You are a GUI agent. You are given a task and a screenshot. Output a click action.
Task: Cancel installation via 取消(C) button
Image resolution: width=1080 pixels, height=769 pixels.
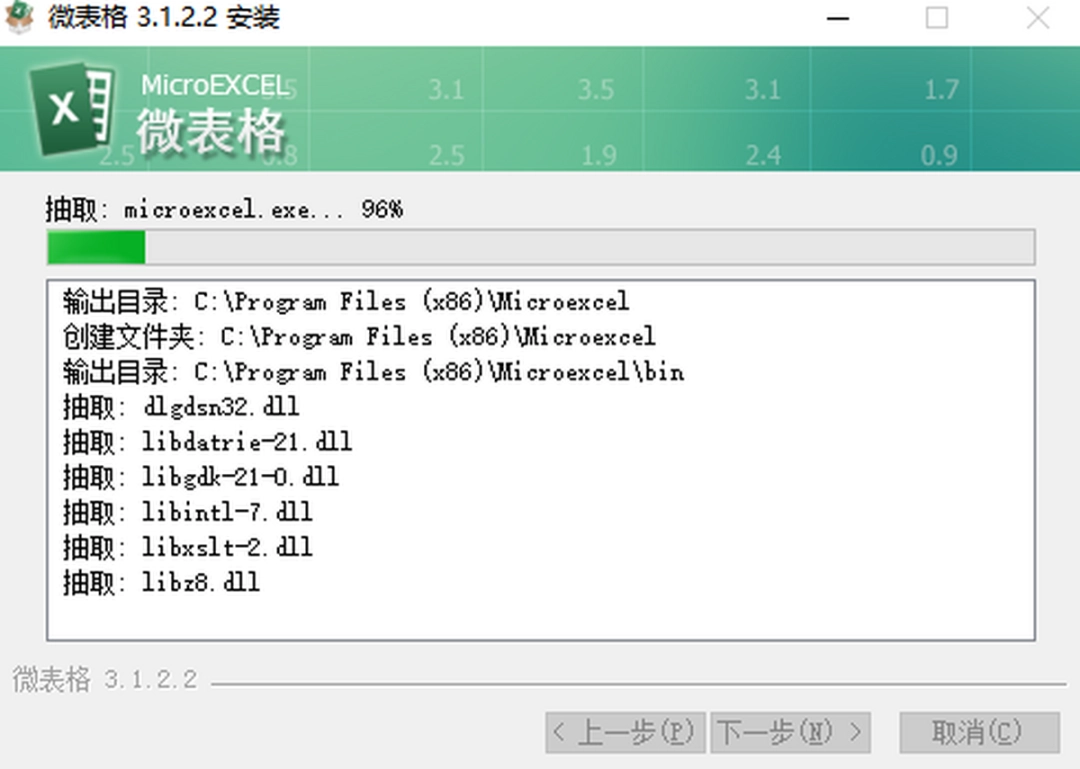(977, 733)
